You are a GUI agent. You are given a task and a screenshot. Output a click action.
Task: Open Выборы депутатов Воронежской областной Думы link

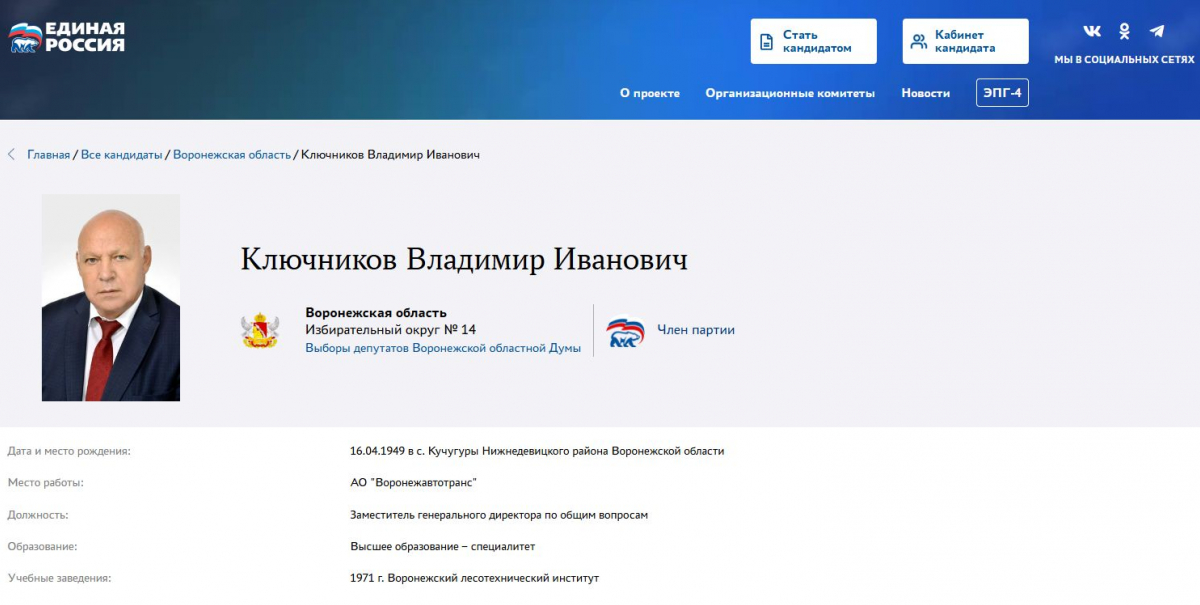(443, 348)
